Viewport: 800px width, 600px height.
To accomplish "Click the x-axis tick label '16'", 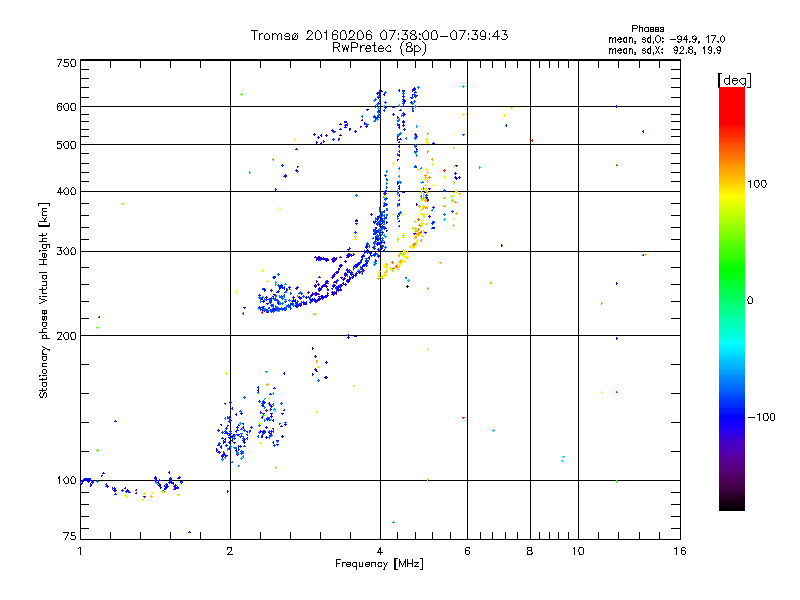I will pos(680,551).
